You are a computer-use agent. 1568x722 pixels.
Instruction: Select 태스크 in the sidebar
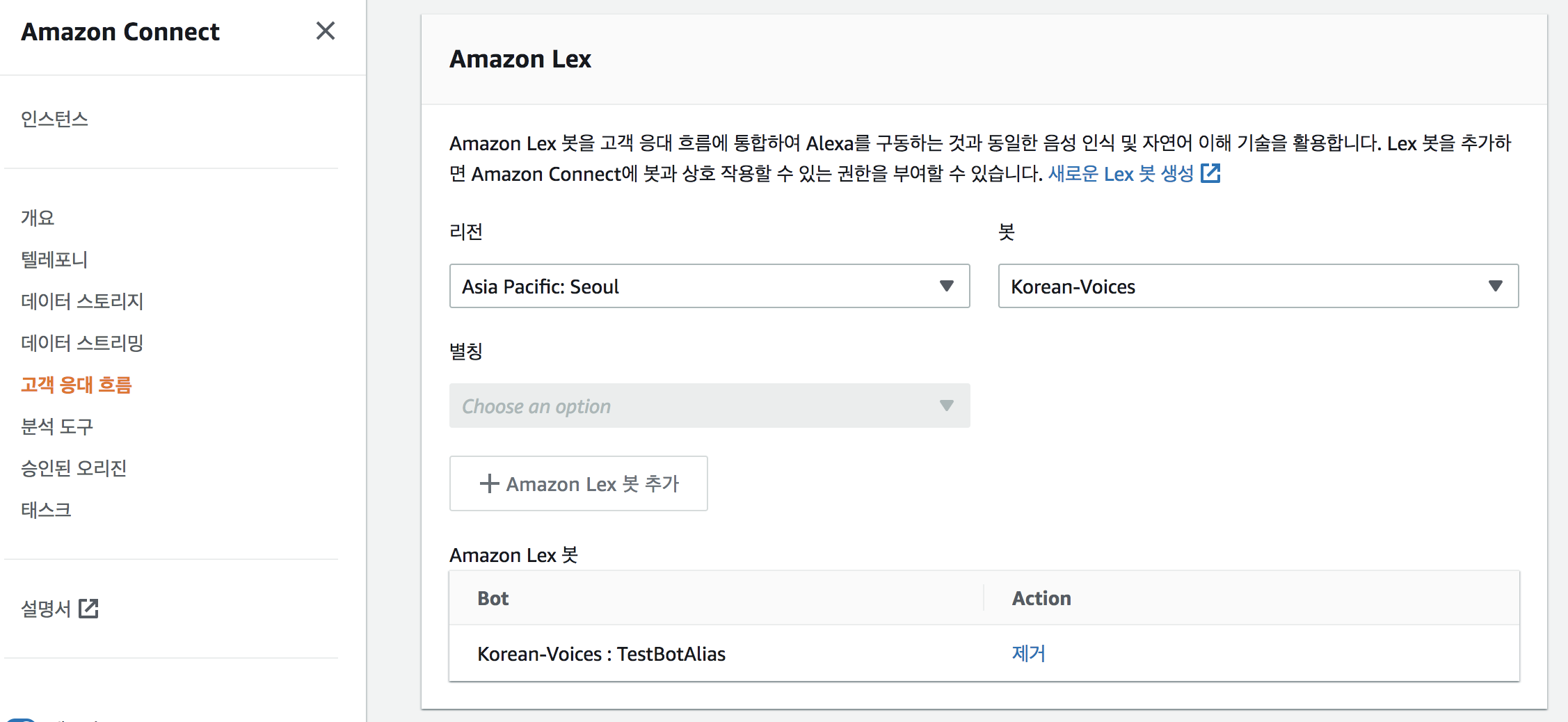(46, 510)
